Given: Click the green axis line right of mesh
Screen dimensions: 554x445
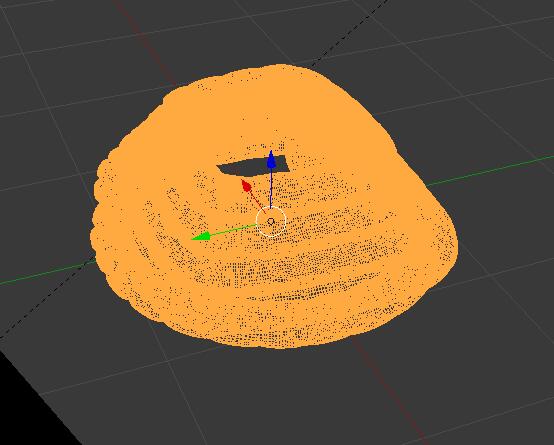Looking at the screenshot, I should (x=489, y=171).
